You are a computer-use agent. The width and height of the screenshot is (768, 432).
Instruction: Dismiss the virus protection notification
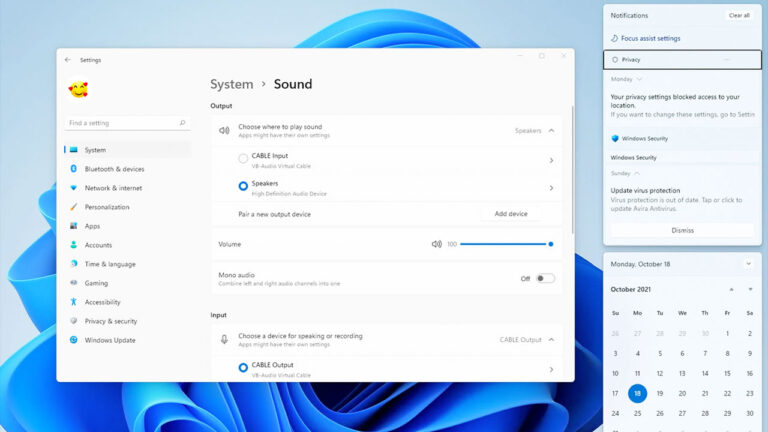pyautogui.click(x=682, y=230)
